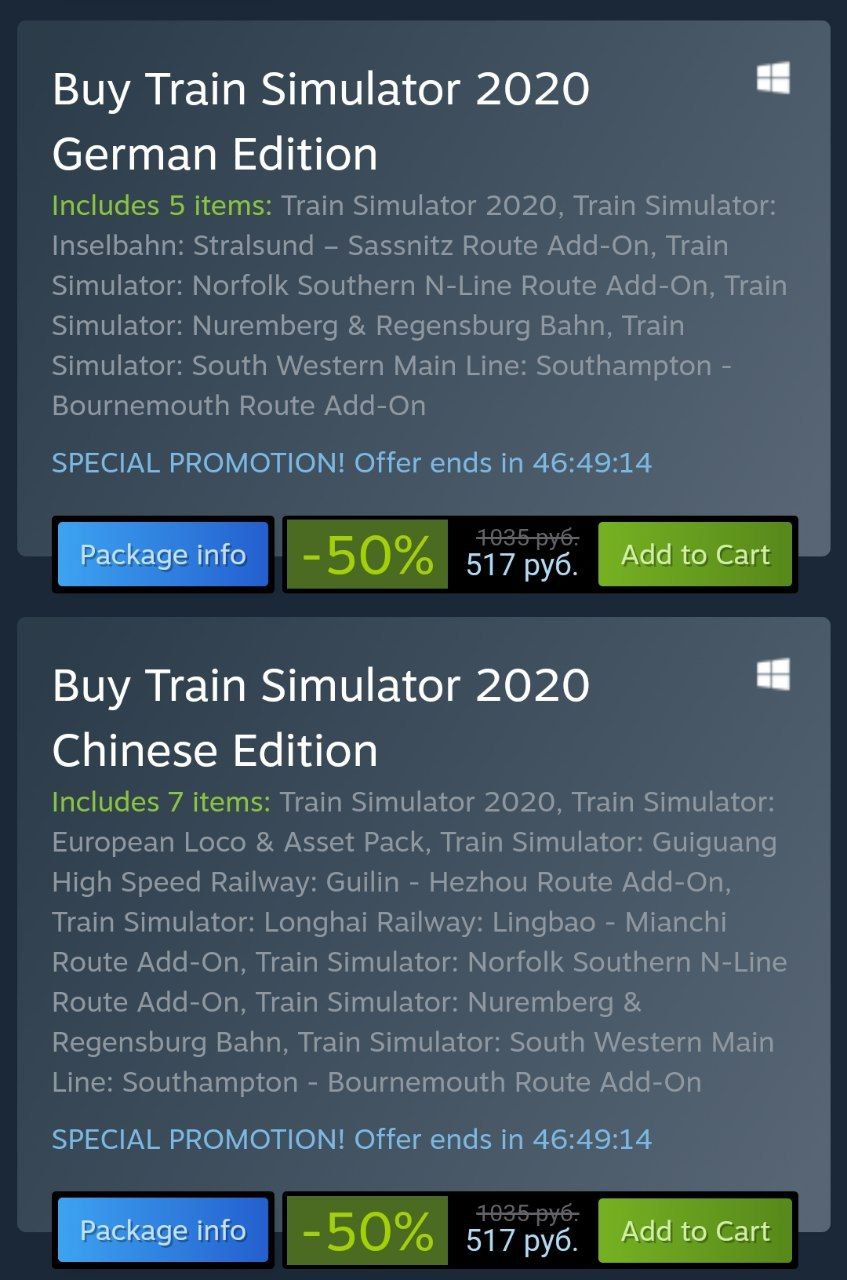The width and height of the screenshot is (847, 1280).
Task: Click the Chinese Edition special promotion countdown text
Action: (352, 1139)
